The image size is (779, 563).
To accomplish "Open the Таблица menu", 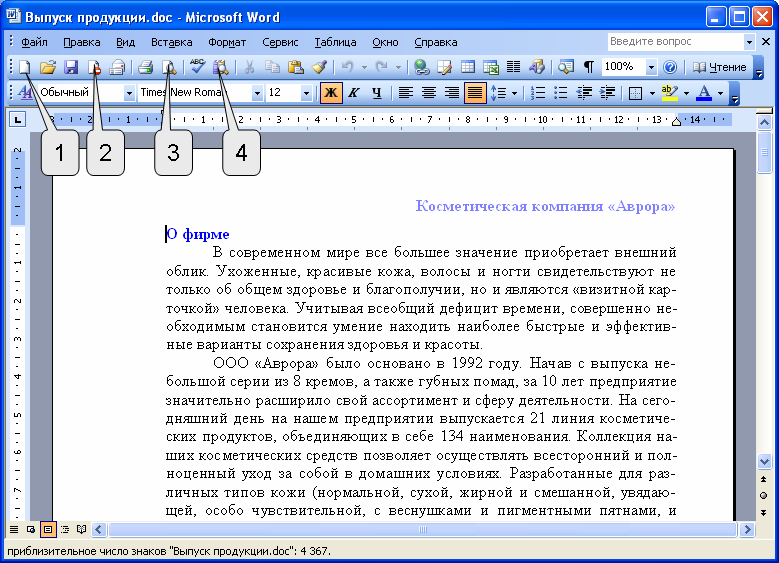I will pyautogui.click(x=335, y=42).
